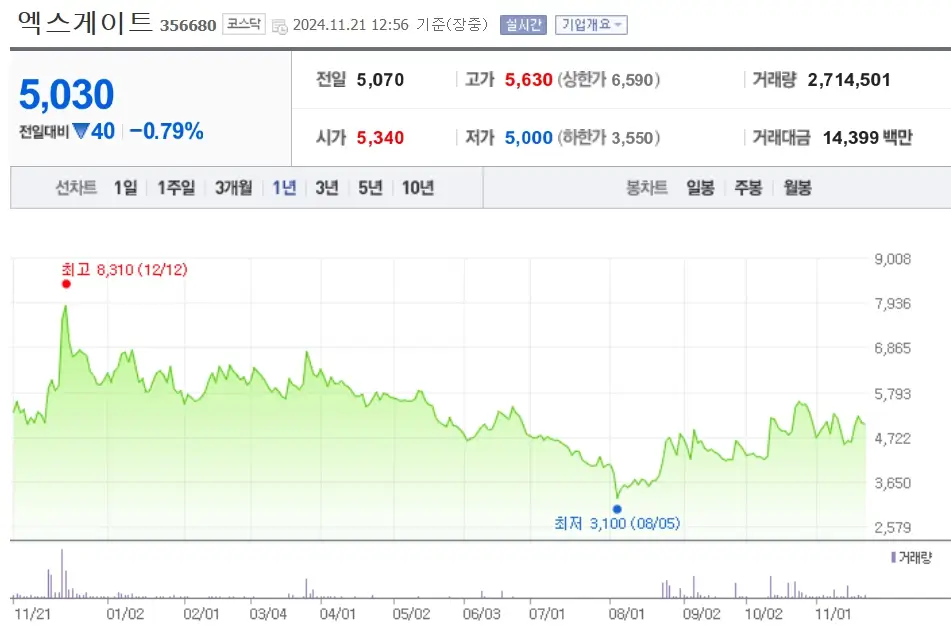The height and width of the screenshot is (644, 951).
Task: Click the blue dot marking the 최저 price
Action: [617, 509]
